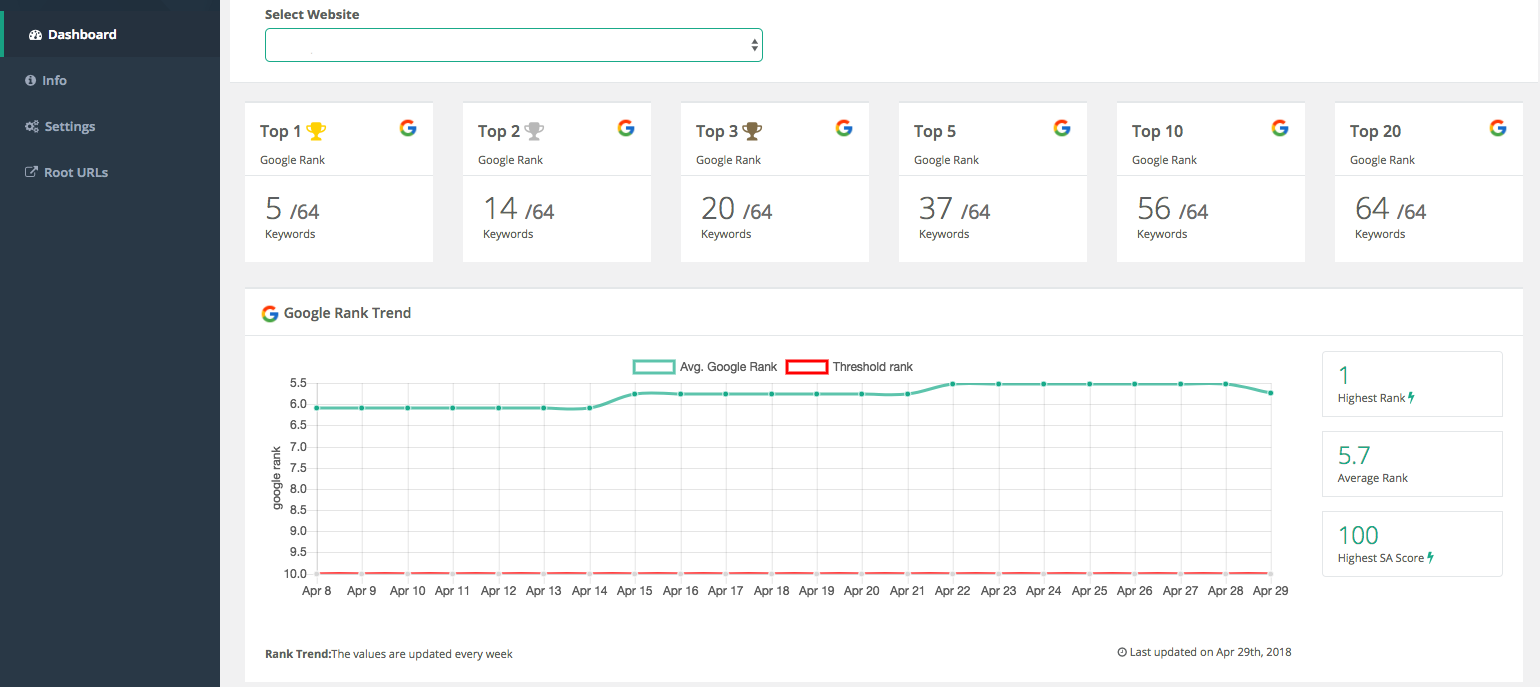Screen dimensions: 1540x687
Task: Click the Apr 29 data point on chart
Action: (x=1271, y=393)
